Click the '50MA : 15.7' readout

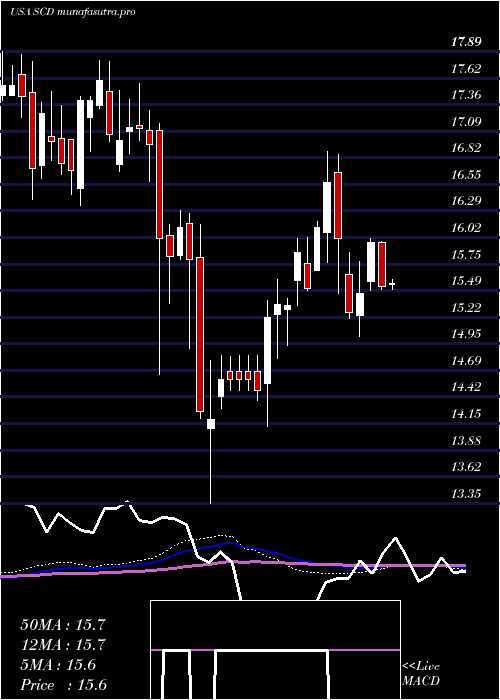[x=63, y=625]
